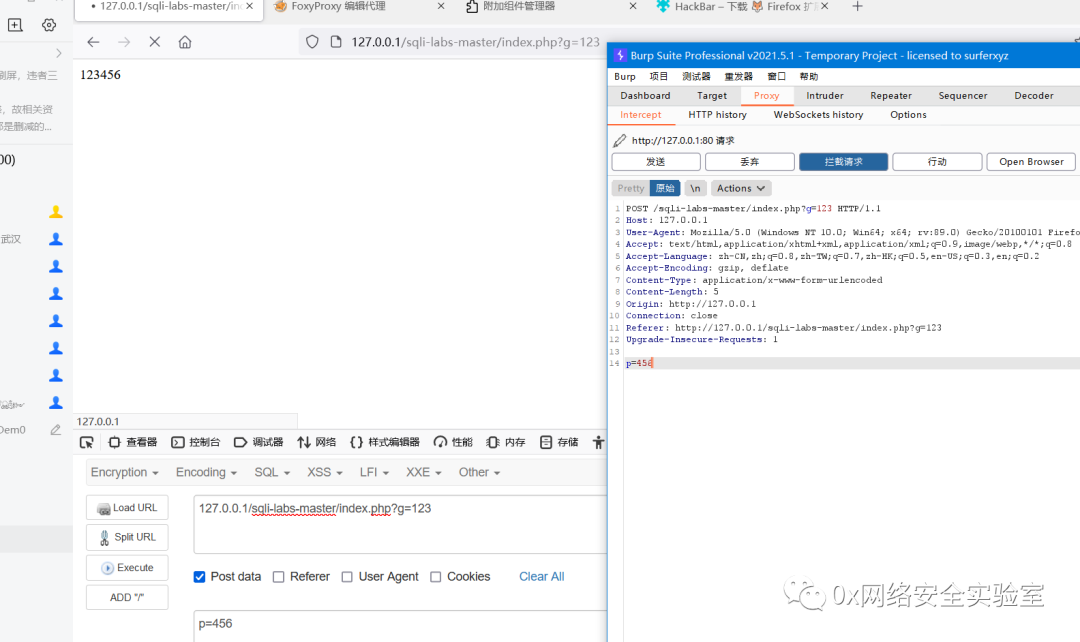Close the FoxyProxy tab
Image resolution: width=1080 pixels, height=642 pixels.
[441, 6]
